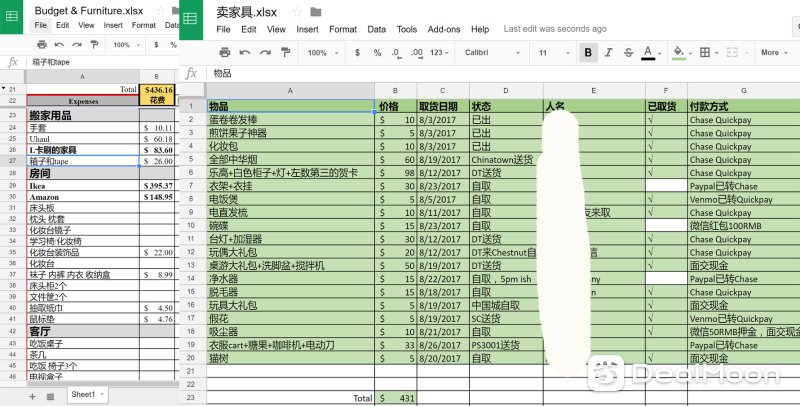This screenshot has width=800, height=406.
Task: Click formula bar showing 物品
Action: 503,73
